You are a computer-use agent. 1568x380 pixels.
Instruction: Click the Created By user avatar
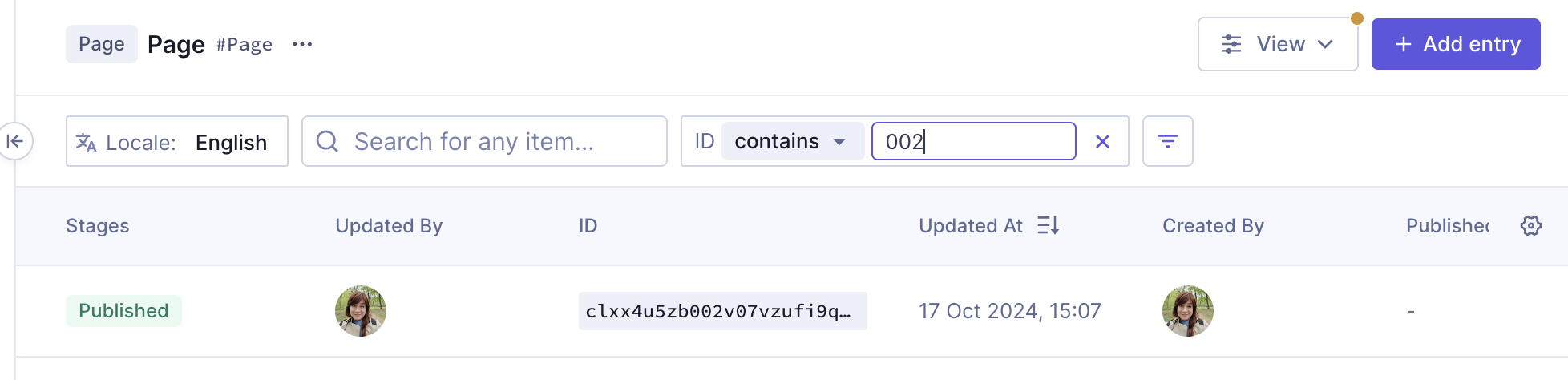[x=1187, y=311]
